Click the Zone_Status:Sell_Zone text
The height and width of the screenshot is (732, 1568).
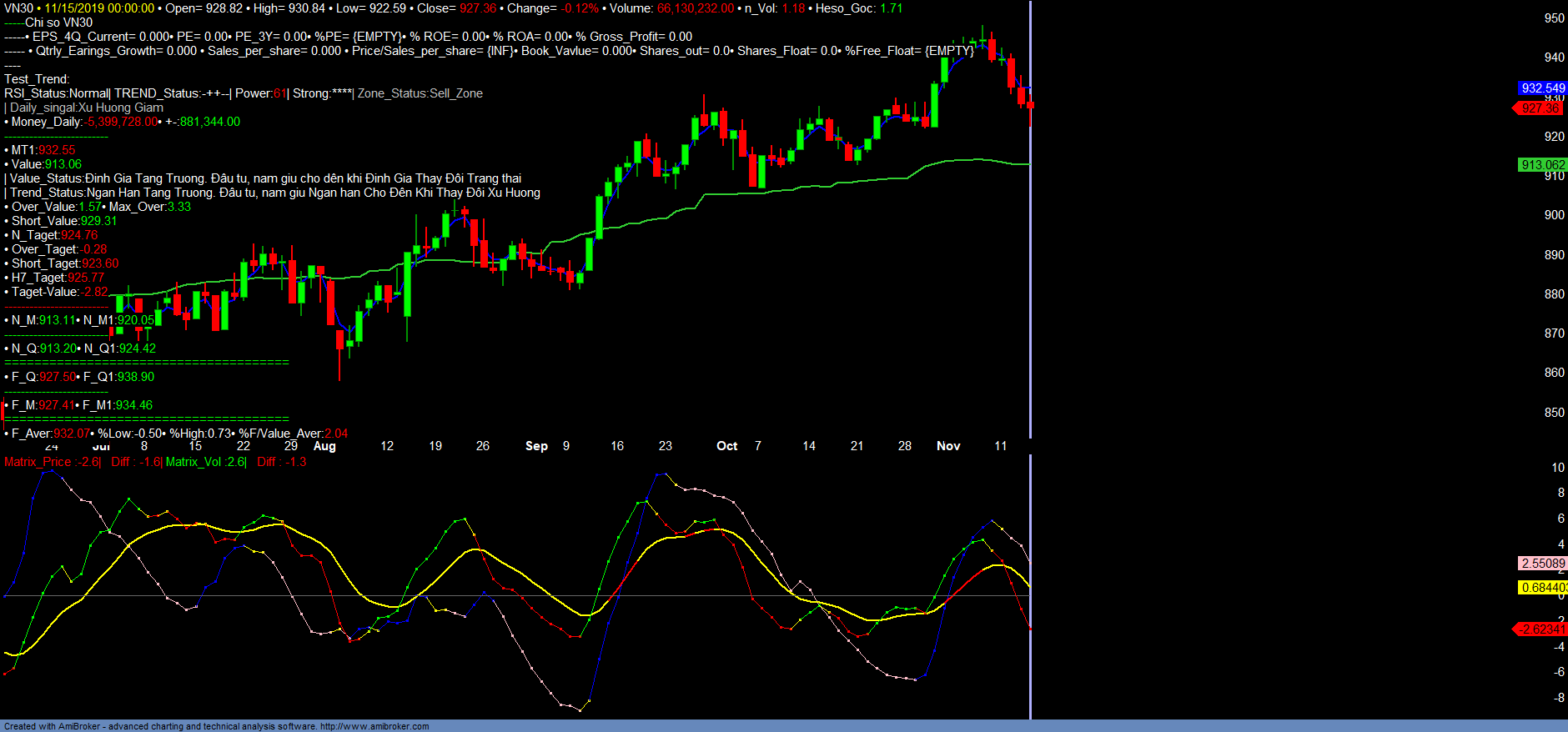coord(420,93)
